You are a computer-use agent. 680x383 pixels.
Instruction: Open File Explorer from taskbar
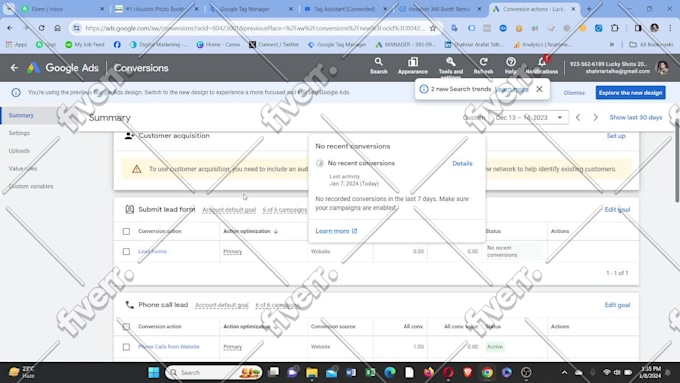click(312, 372)
